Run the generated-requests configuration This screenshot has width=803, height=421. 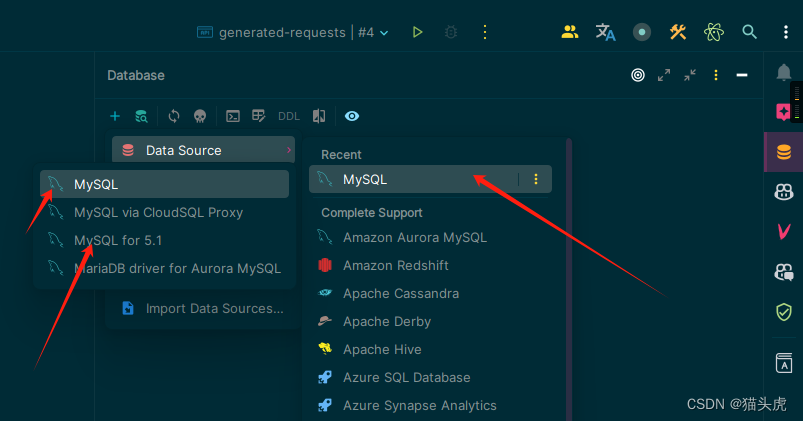coord(417,32)
